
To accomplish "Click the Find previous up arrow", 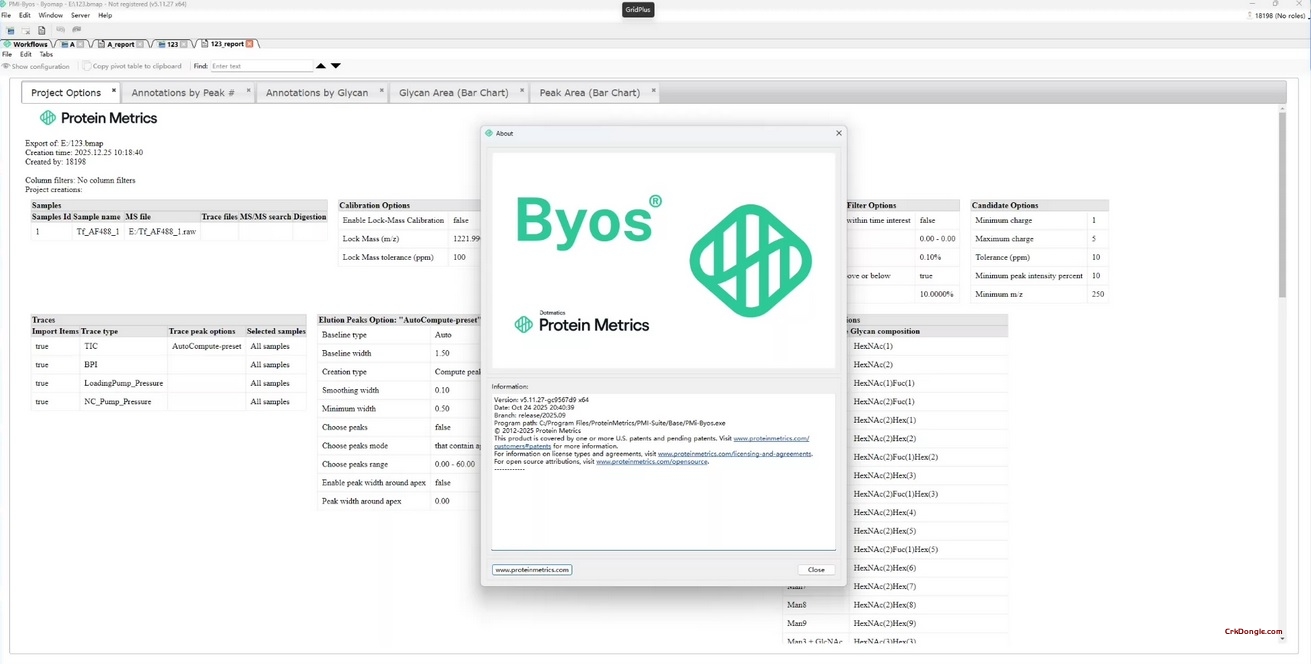I will click(321, 66).
